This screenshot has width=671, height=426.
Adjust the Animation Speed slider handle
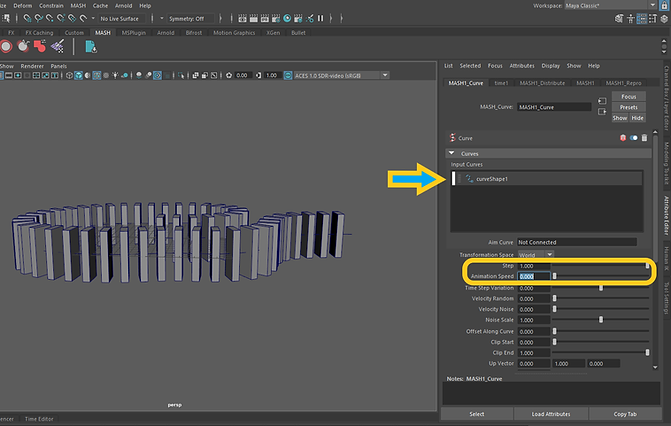pyautogui.click(x=555, y=276)
